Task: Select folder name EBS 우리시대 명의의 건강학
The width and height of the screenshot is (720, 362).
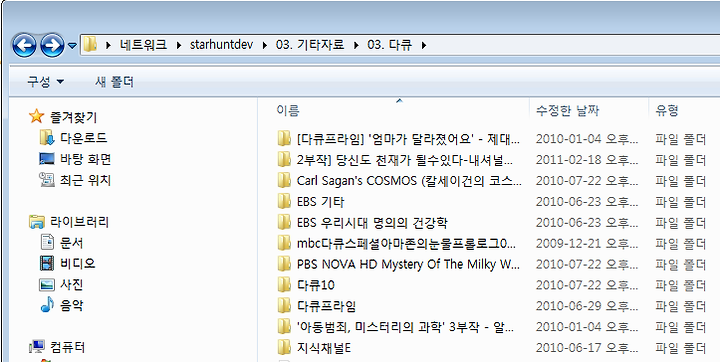Action: 372,223
